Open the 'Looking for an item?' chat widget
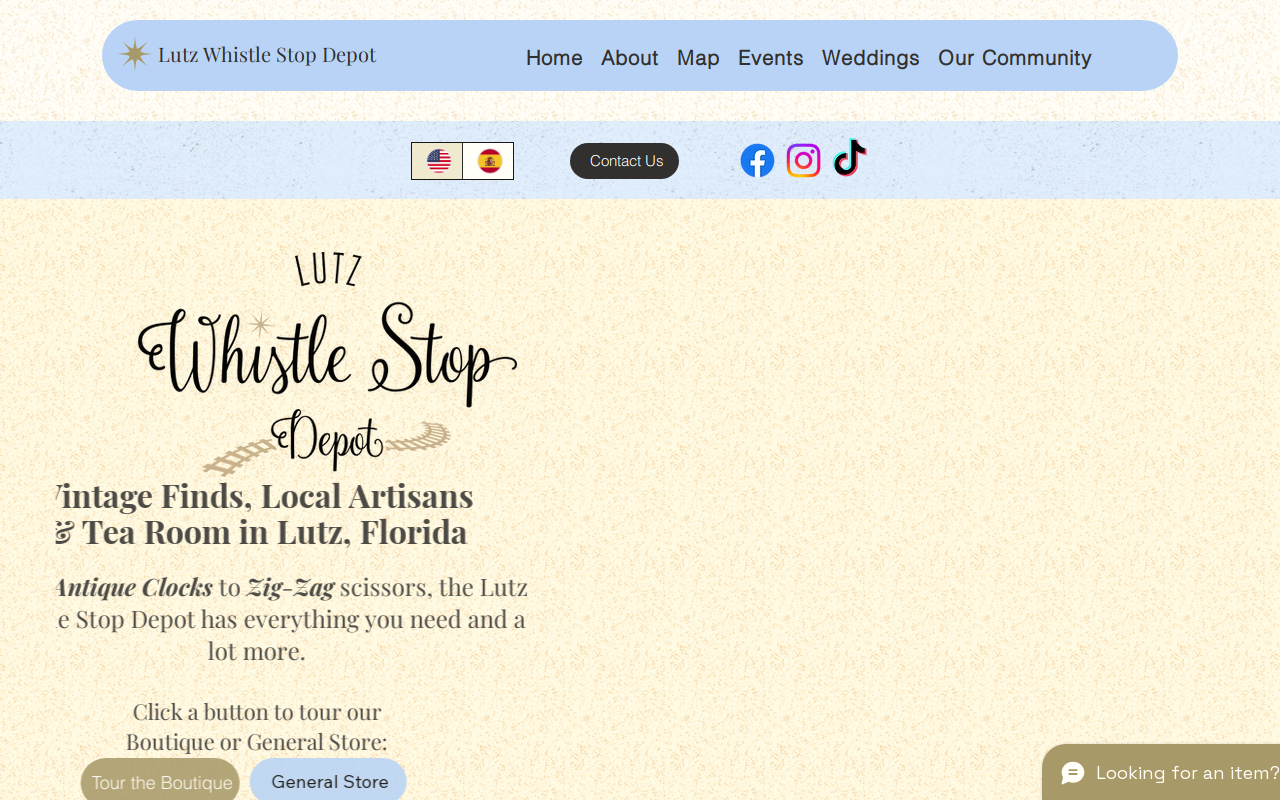The image size is (1280, 800). tap(1161, 772)
